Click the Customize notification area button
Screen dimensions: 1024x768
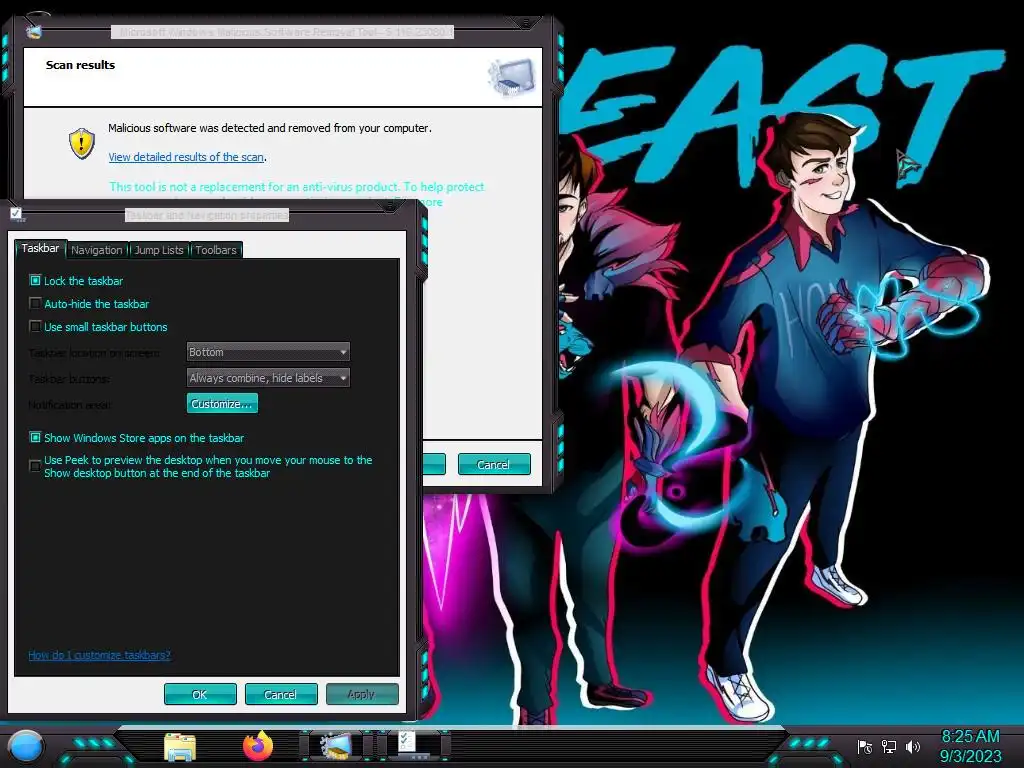(x=222, y=404)
